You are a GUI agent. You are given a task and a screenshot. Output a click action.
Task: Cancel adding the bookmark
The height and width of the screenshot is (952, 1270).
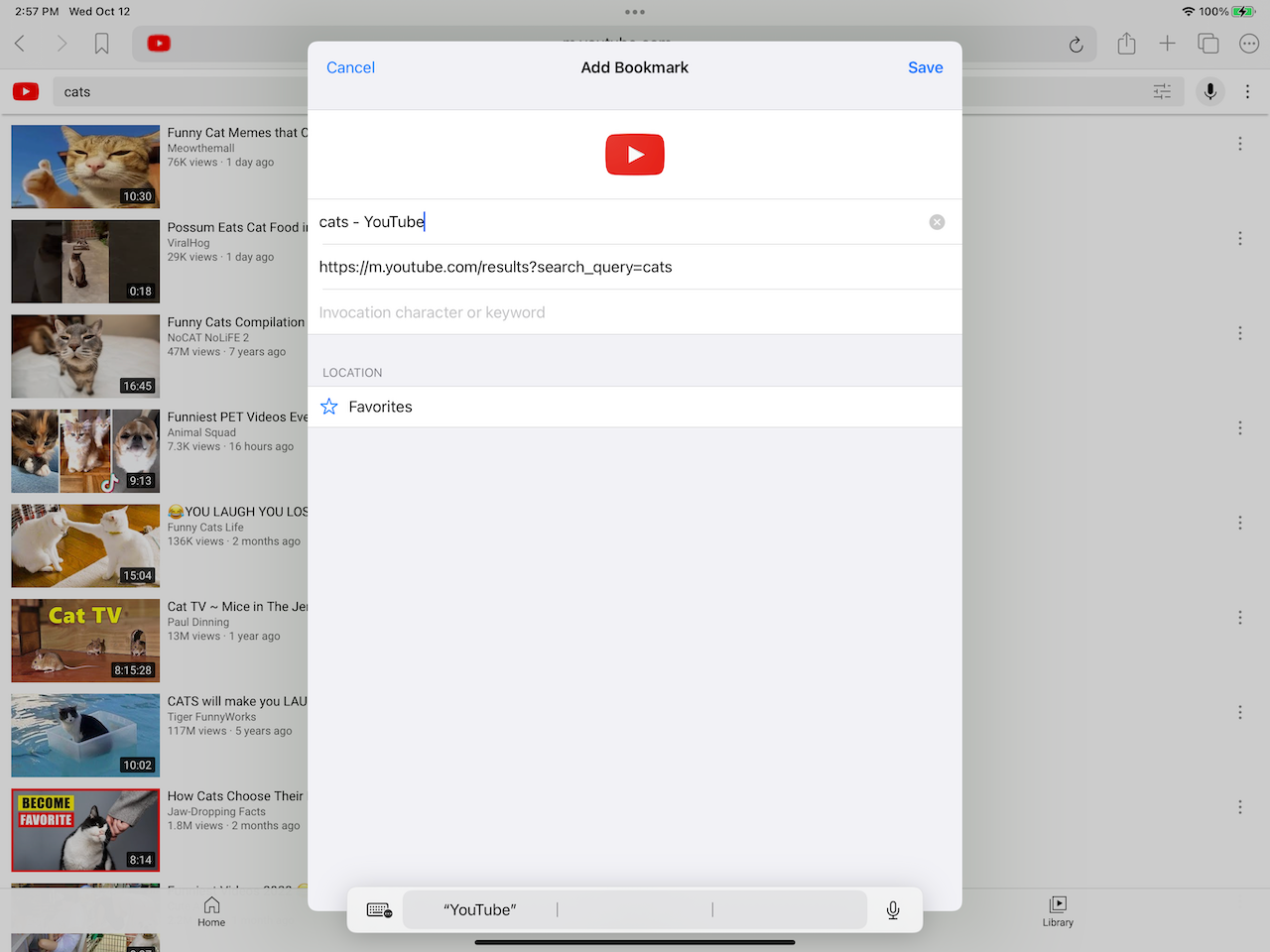click(350, 67)
